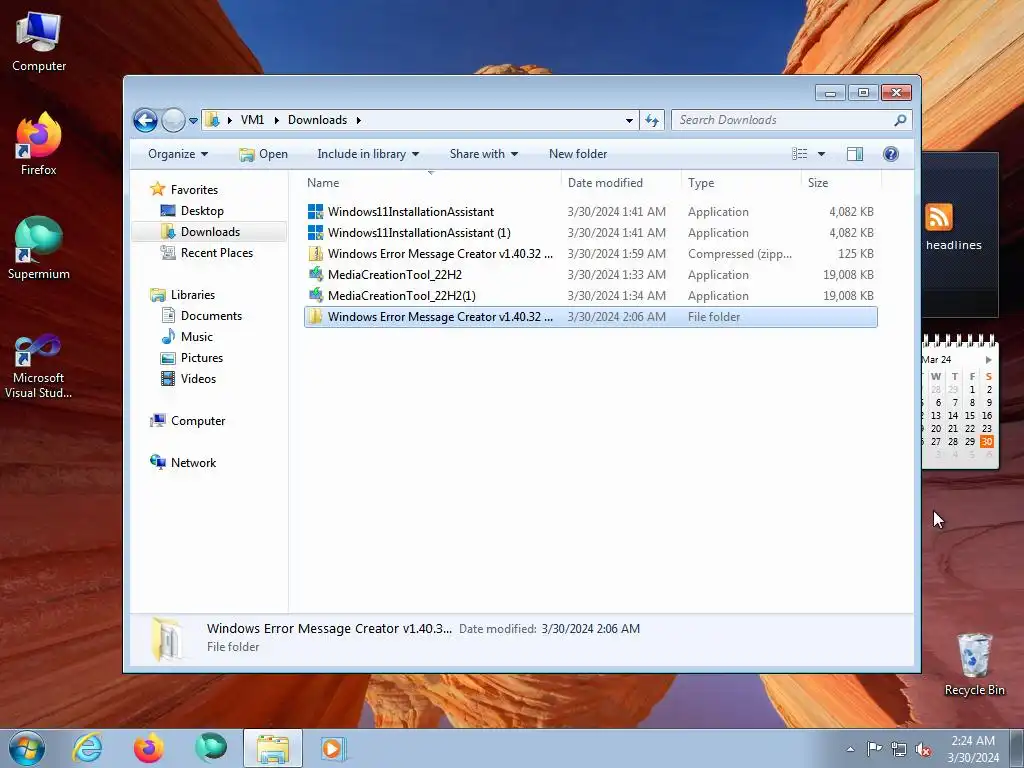Image resolution: width=1024 pixels, height=768 pixels.
Task: Select the Windows11InstallationAssistant file icon
Action: (x=315, y=212)
